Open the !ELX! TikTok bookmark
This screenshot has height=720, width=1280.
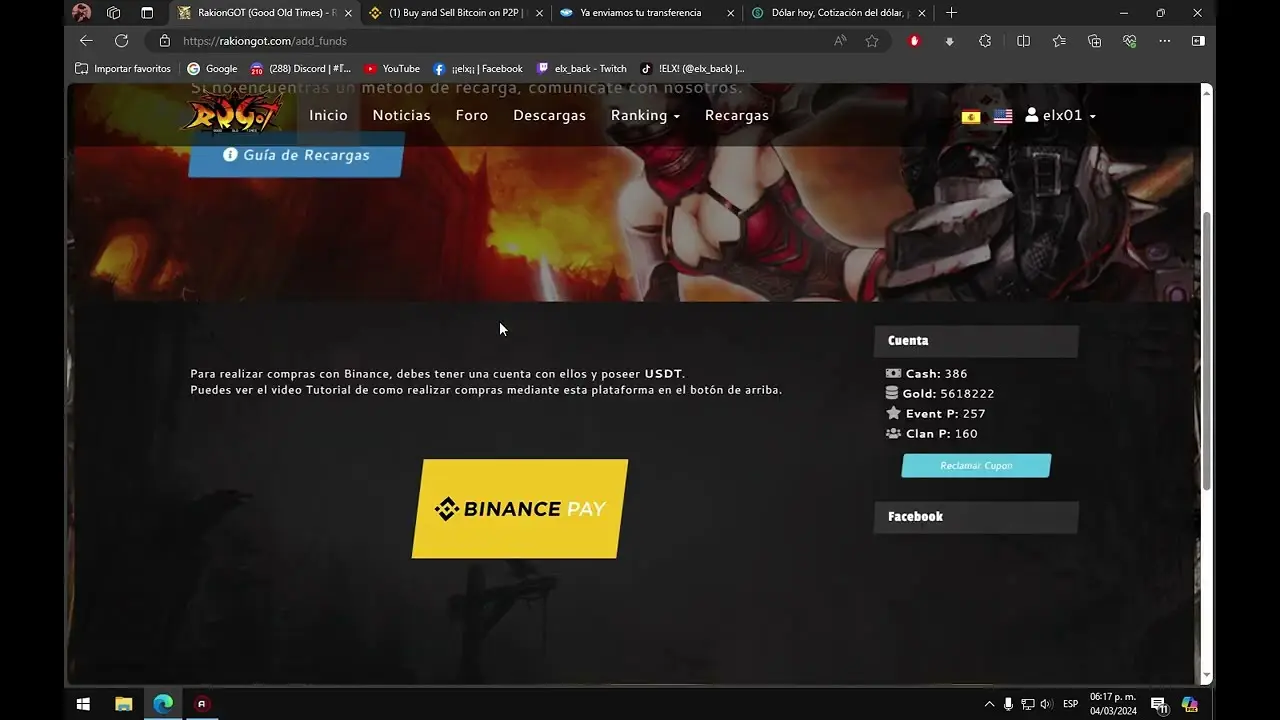pyautogui.click(x=691, y=69)
